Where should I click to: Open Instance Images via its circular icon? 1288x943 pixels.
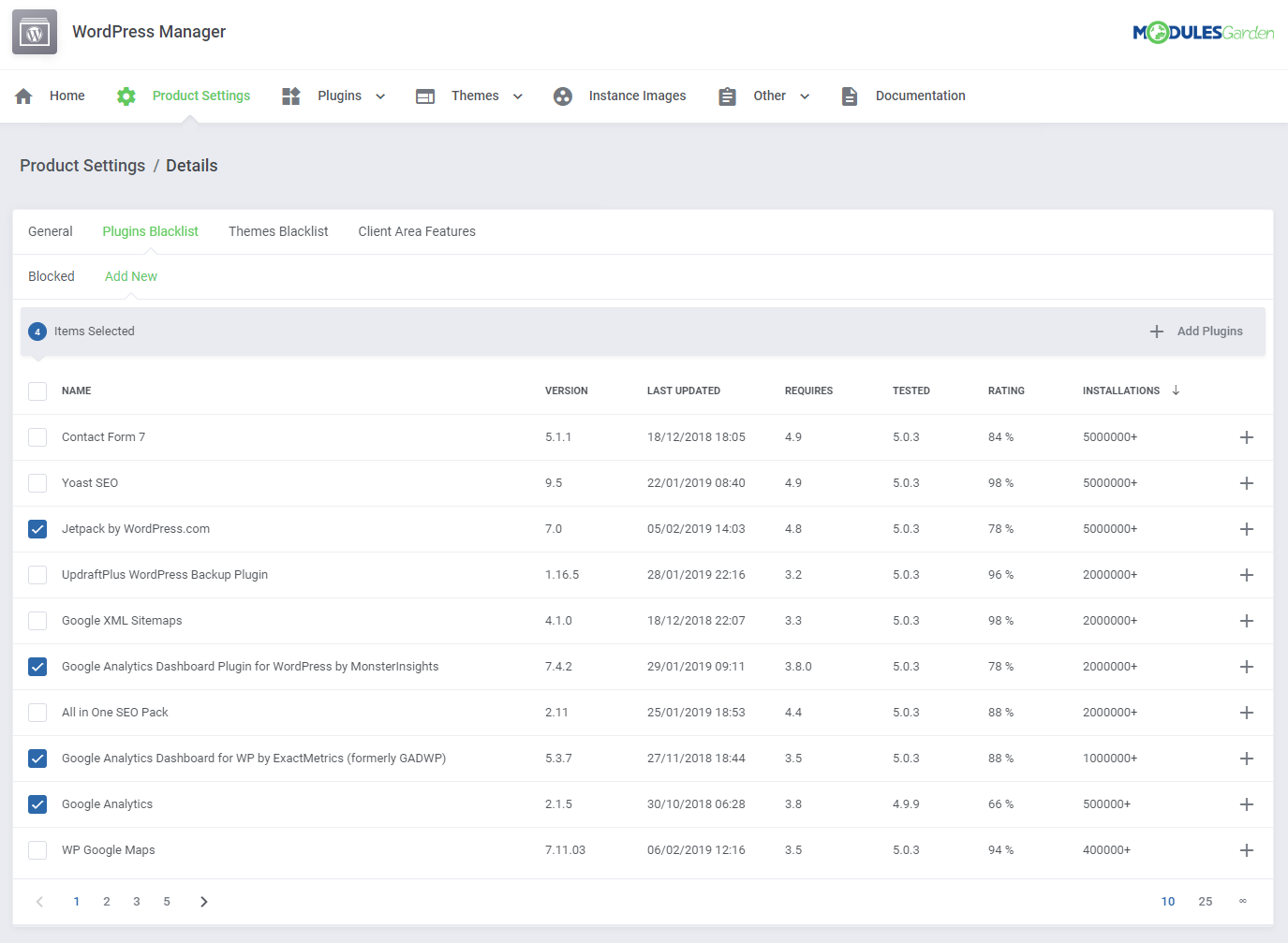(562, 96)
